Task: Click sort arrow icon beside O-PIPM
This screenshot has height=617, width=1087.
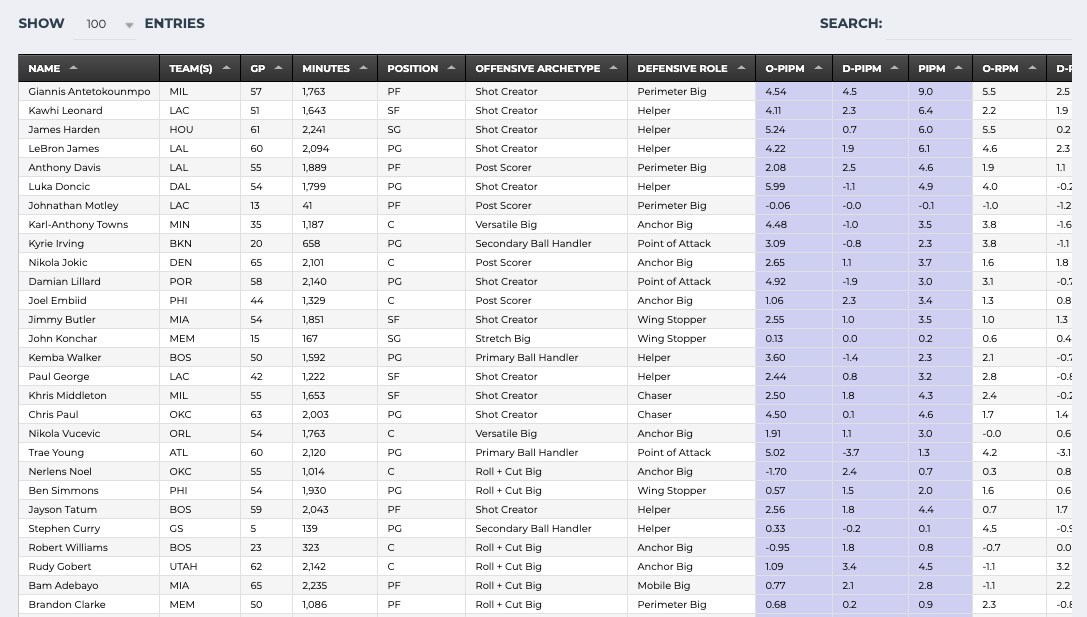Action: coord(818,67)
